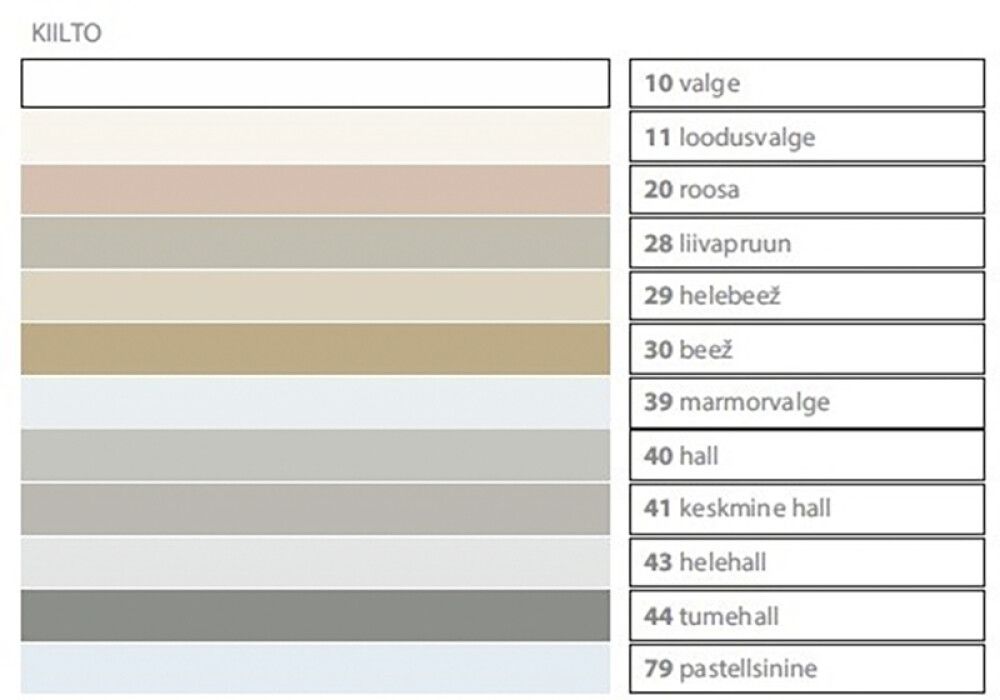Viewport: 1000px width, 700px height.
Task: Select the '30 beež' label box
Action: click(x=806, y=349)
